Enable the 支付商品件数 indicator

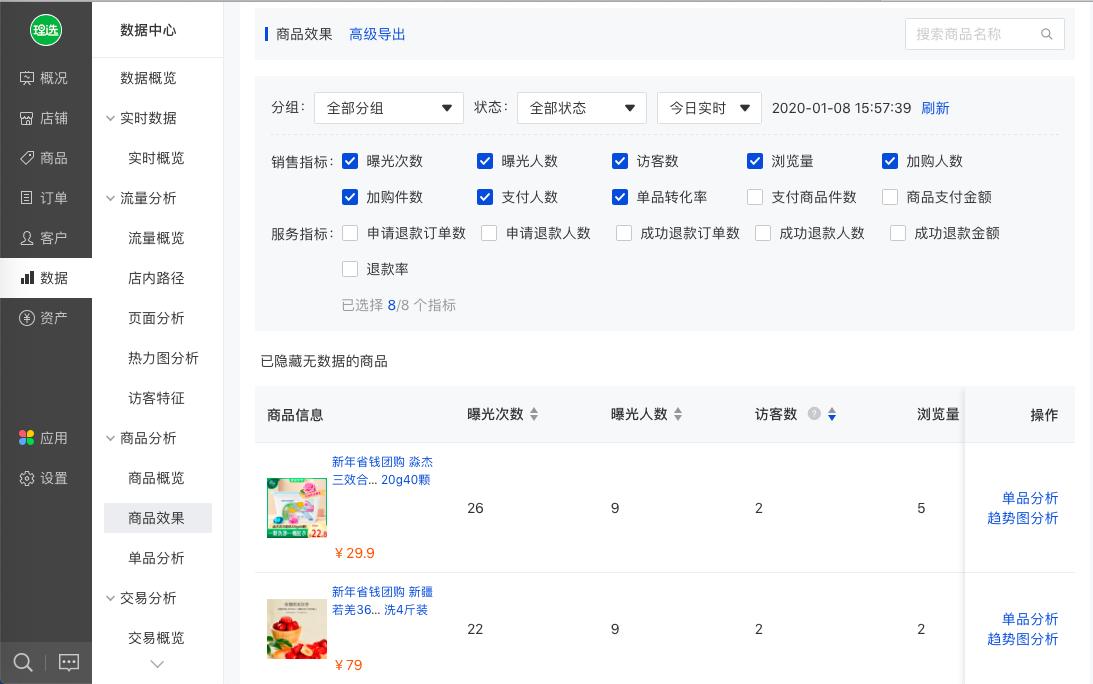[x=755, y=197]
